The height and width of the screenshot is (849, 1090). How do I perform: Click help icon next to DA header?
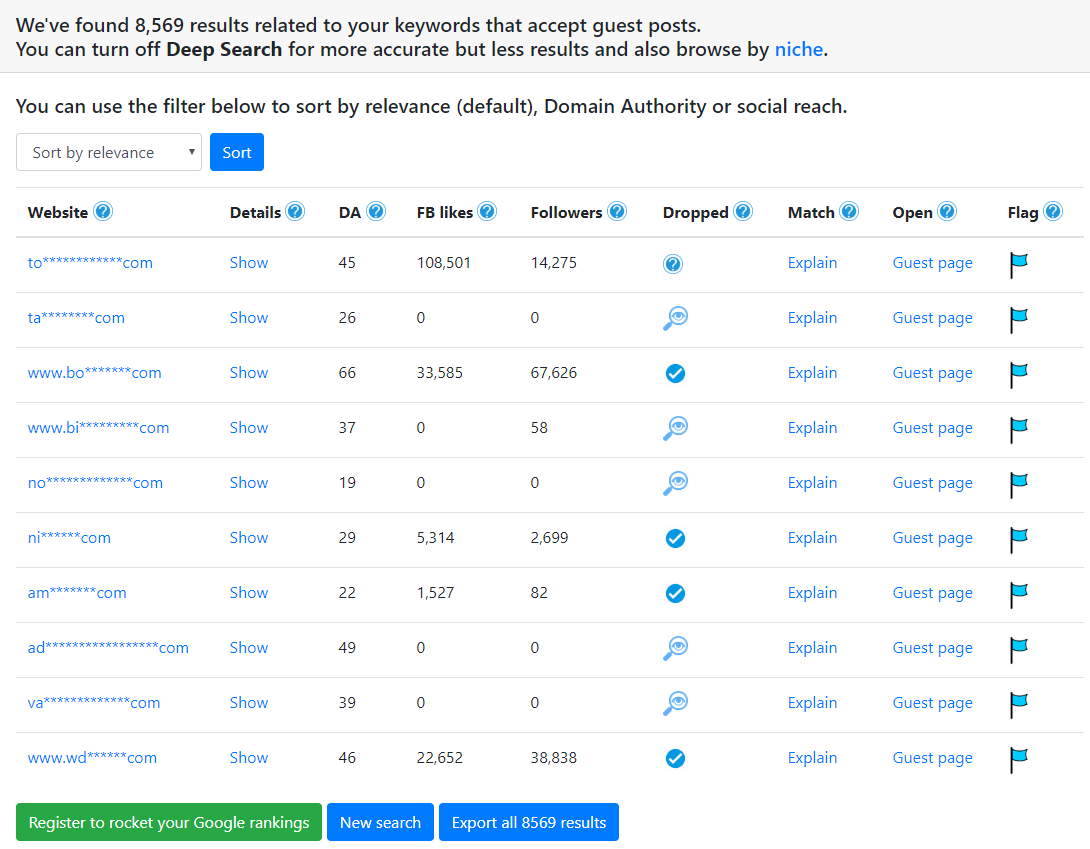[376, 211]
